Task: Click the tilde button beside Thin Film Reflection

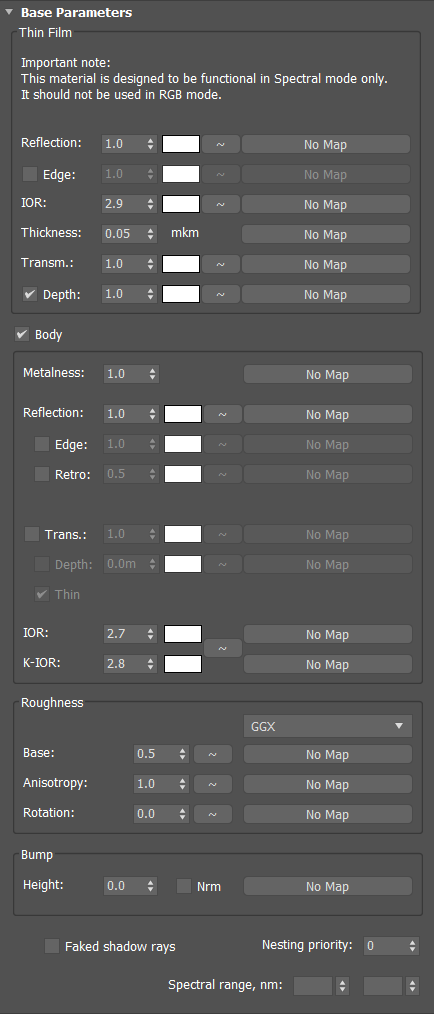Action: pos(221,144)
